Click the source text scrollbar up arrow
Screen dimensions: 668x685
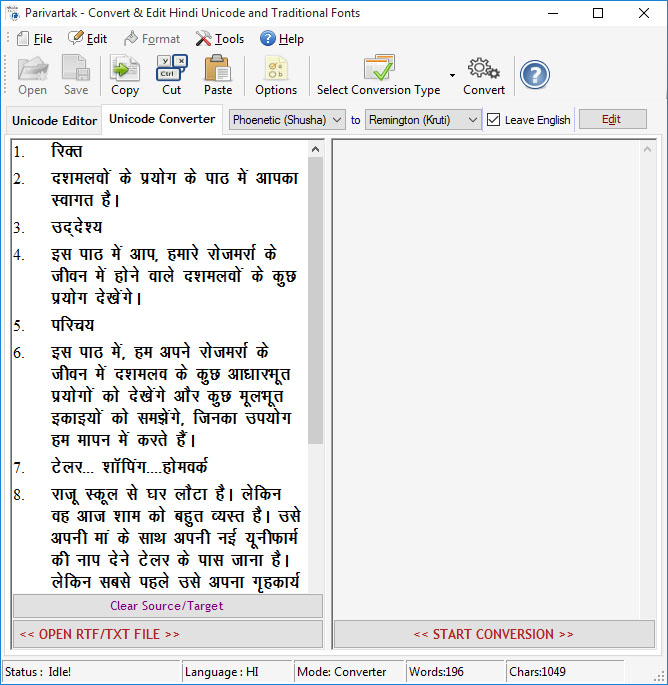[315, 149]
